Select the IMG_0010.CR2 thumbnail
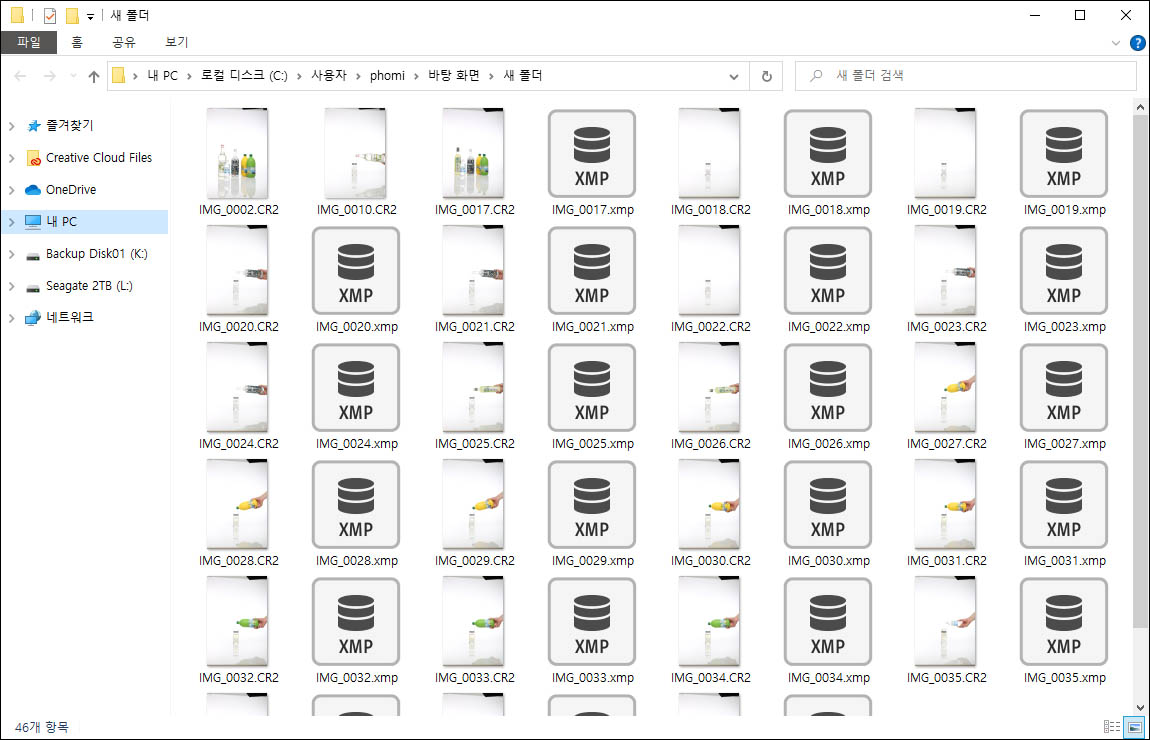The width and height of the screenshot is (1150, 740). click(356, 153)
